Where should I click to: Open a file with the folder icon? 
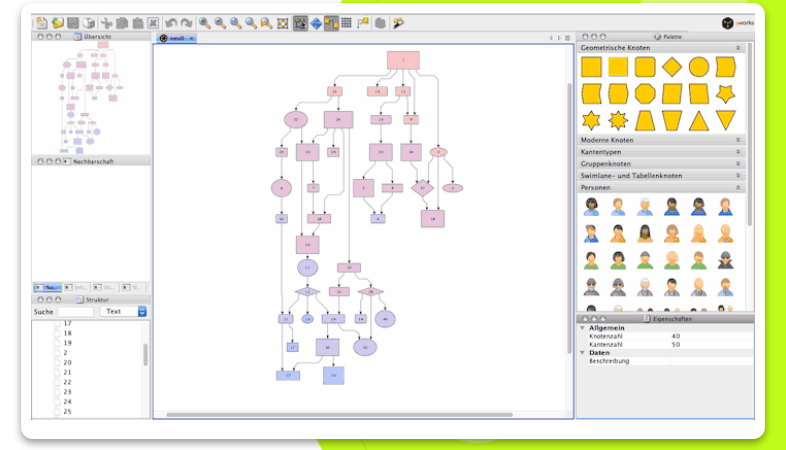click(58, 23)
